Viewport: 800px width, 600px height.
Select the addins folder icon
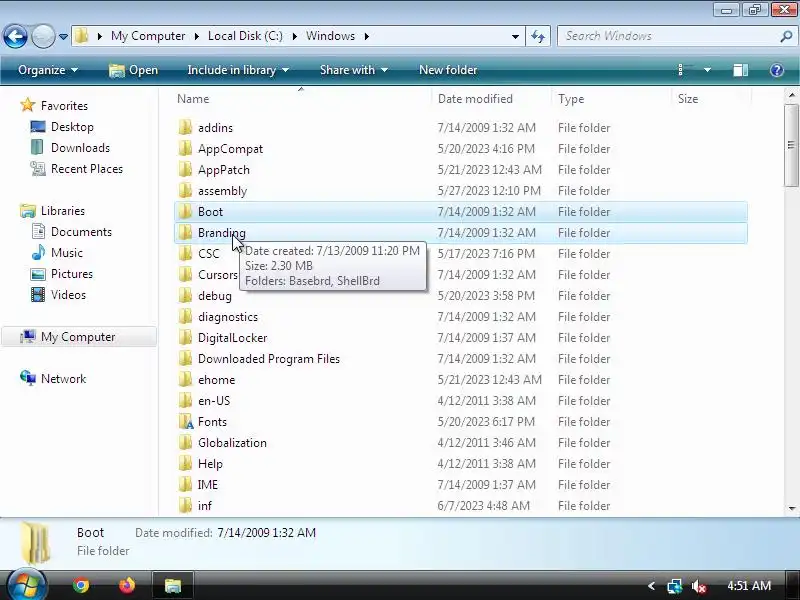click(185, 127)
